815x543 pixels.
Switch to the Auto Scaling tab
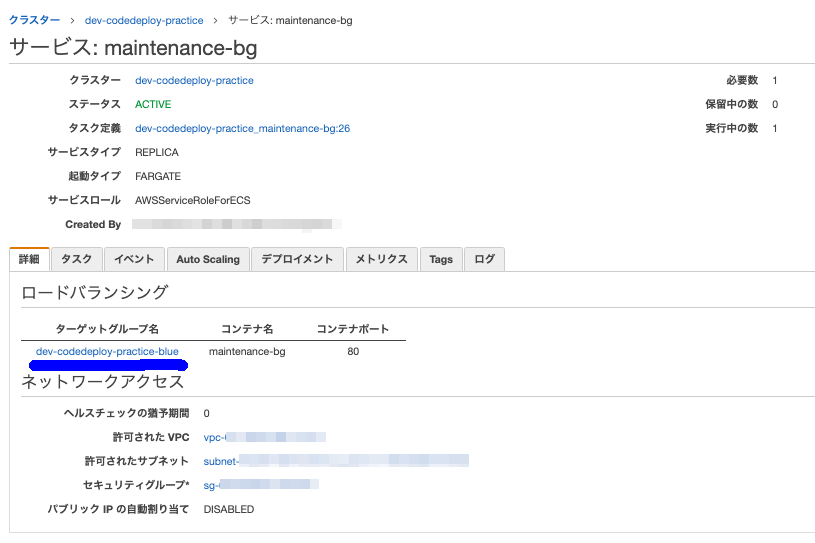point(208,259)
